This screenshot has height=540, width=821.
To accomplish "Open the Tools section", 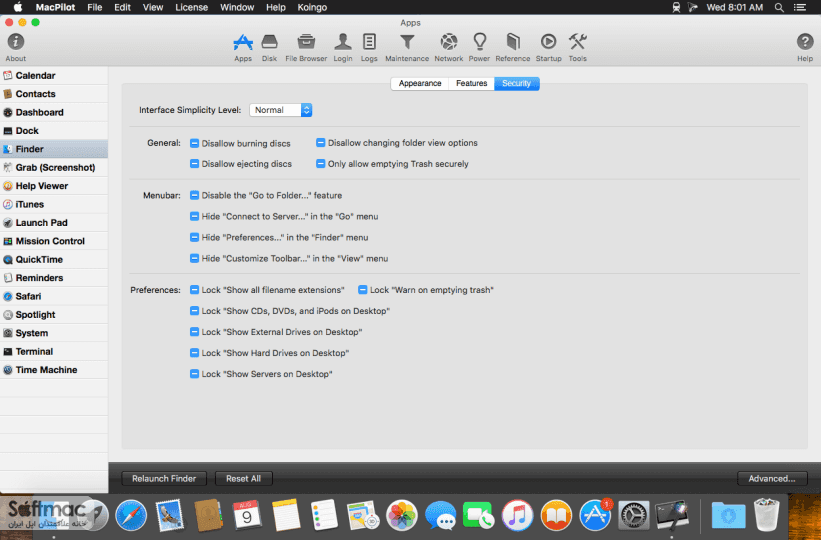I will pyautogui.click(x=578, y=48).
